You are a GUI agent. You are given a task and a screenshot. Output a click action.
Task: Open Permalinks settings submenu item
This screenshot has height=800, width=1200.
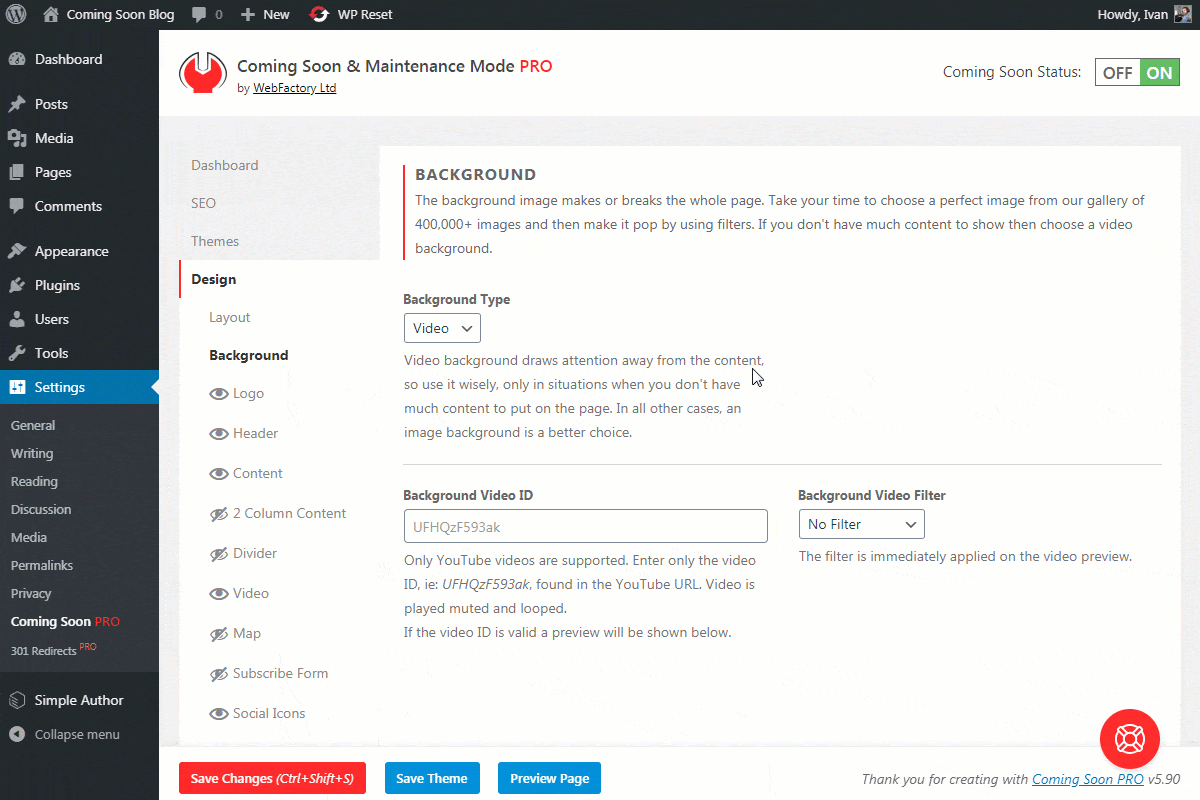(42, 565)
